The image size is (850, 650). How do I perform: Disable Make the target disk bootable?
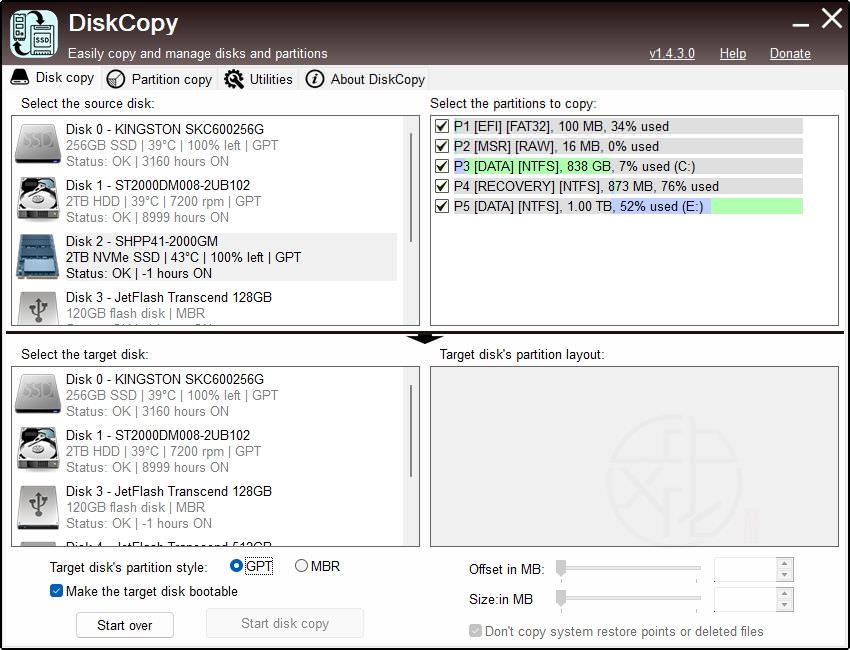57,591
